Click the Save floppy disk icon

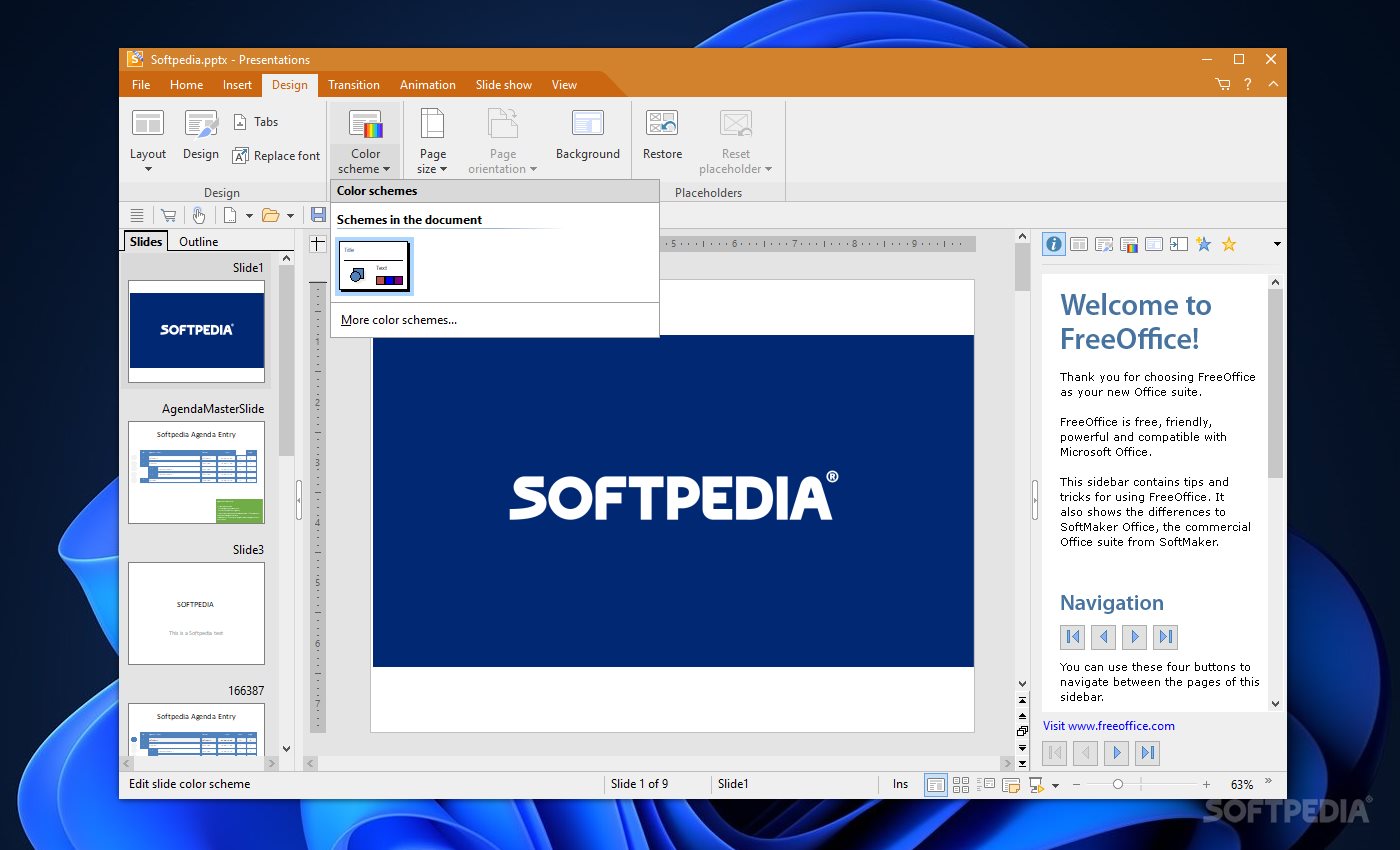(318, 215)
